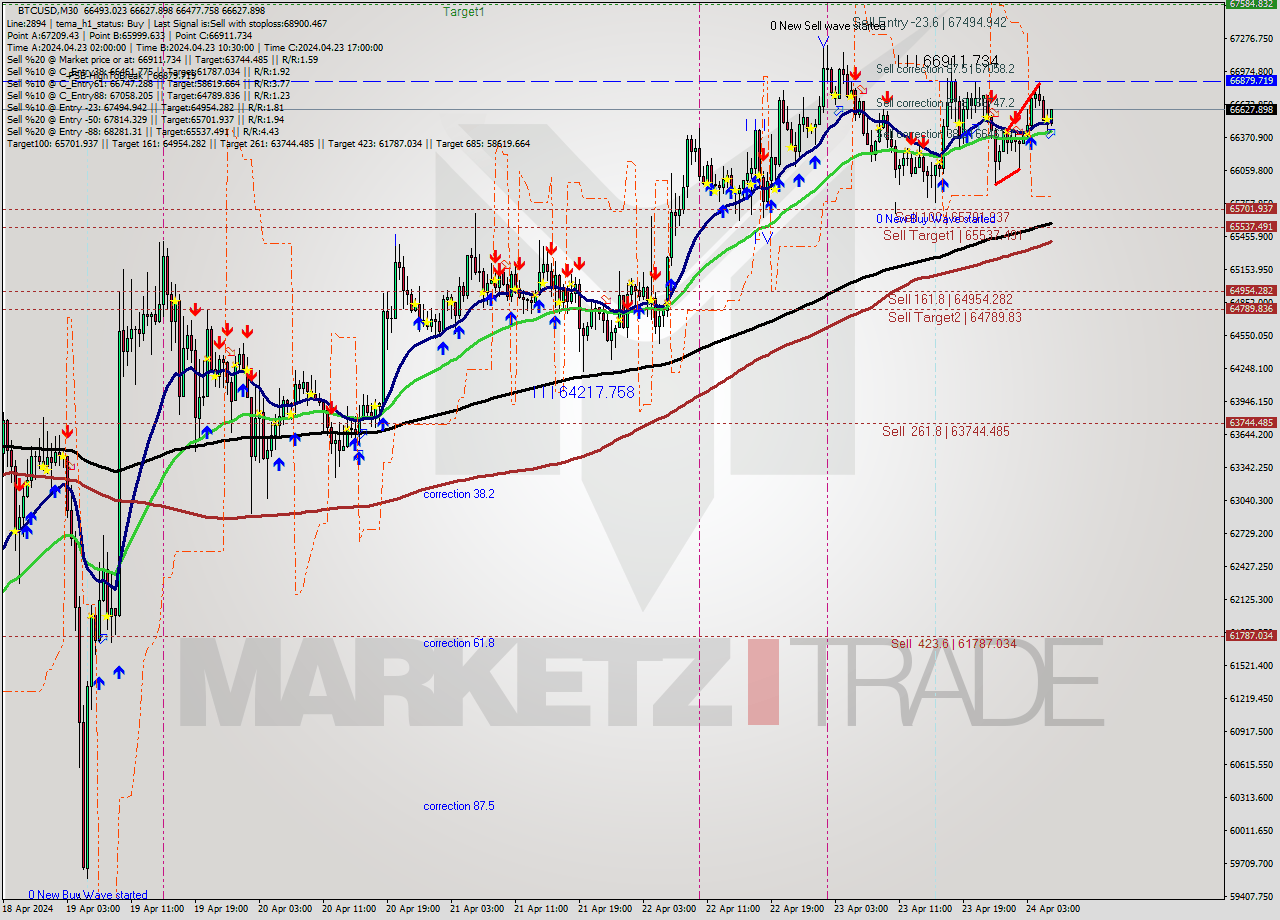1280x920 pixels.
Task: Click '20 Apr 11:00' on time axis
Action: [x=348, y=909]
